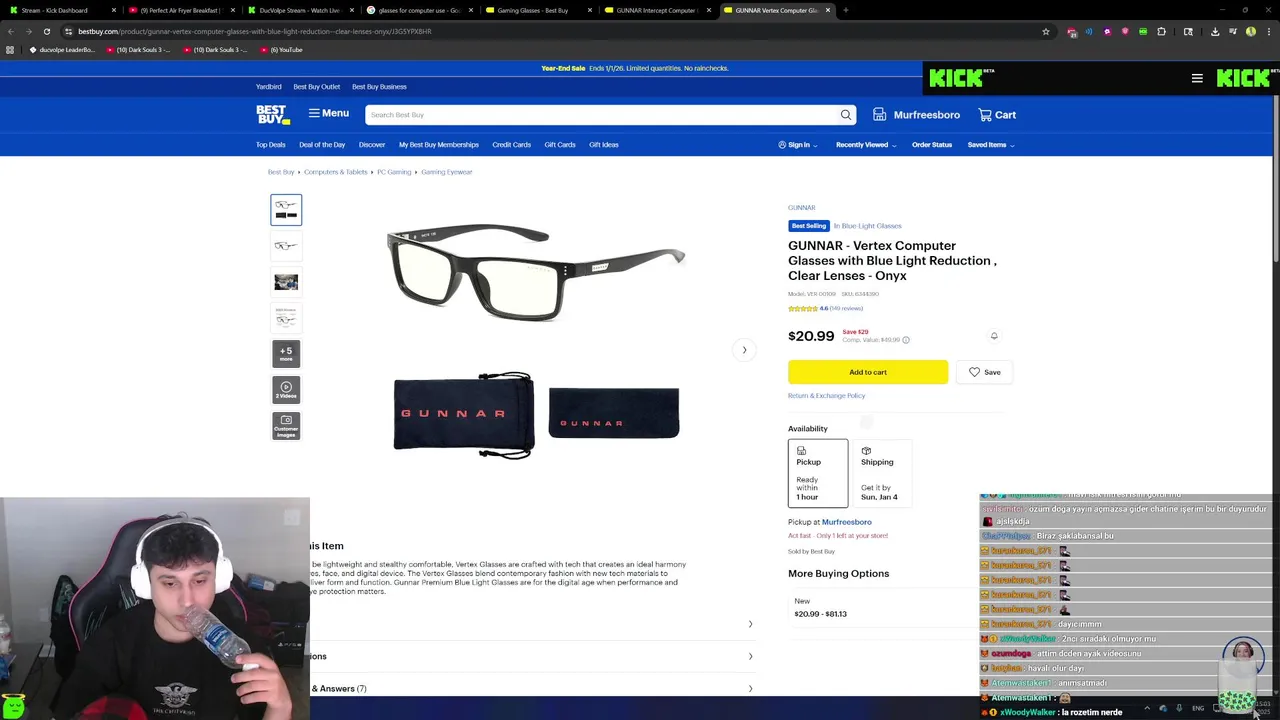Viewport: 1280px width, 720px height.
Task: Click the Computers & Tablets breadcrumb
Action: [x=336, y=172]
